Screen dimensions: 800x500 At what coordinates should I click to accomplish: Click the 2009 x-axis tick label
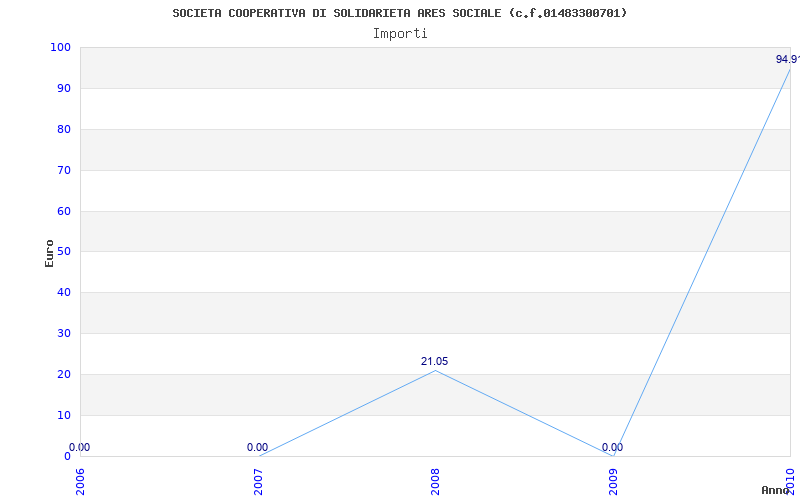[613, 480]
